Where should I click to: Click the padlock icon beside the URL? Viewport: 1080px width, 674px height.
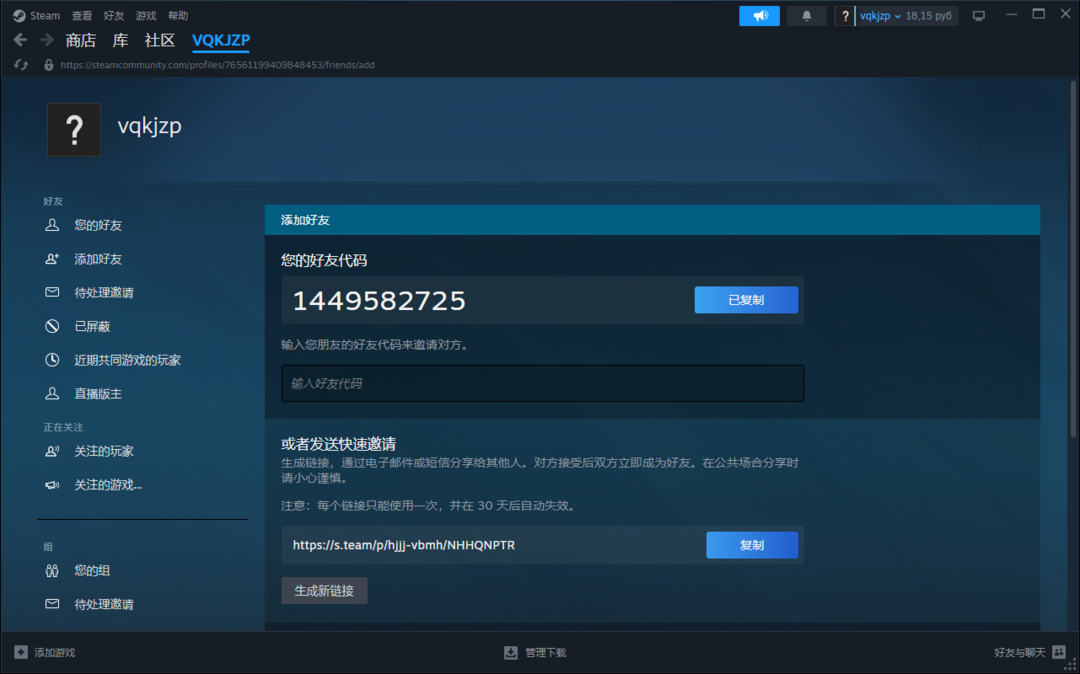[x=48, y=65]
